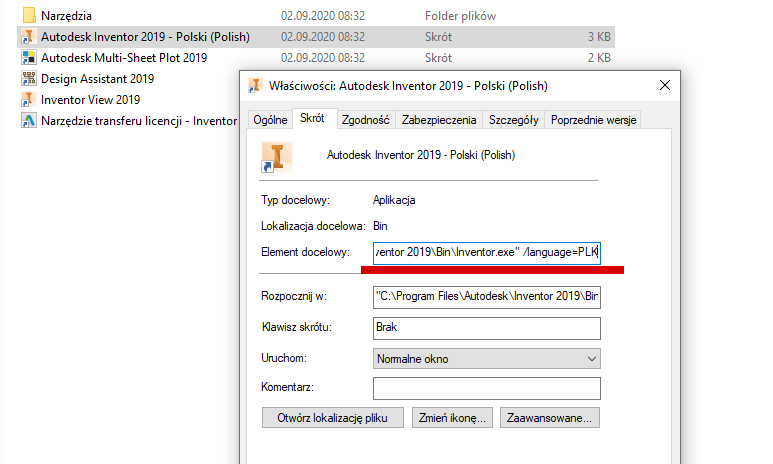Click the Narzędzie transferu licencji icon
773x464 pixels.
(x=29, y=120)
